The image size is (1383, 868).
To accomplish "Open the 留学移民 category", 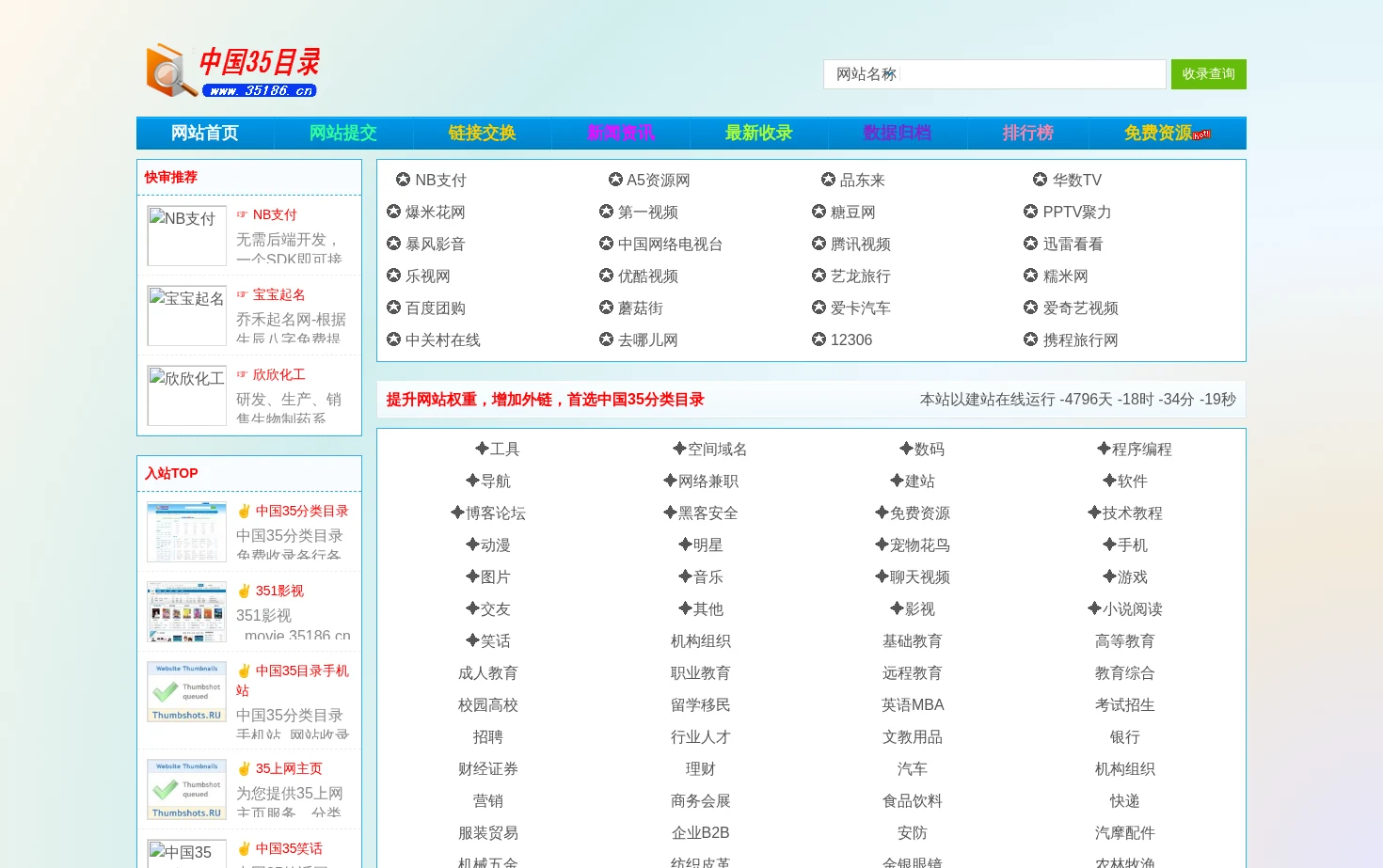I will coord(700,704).
